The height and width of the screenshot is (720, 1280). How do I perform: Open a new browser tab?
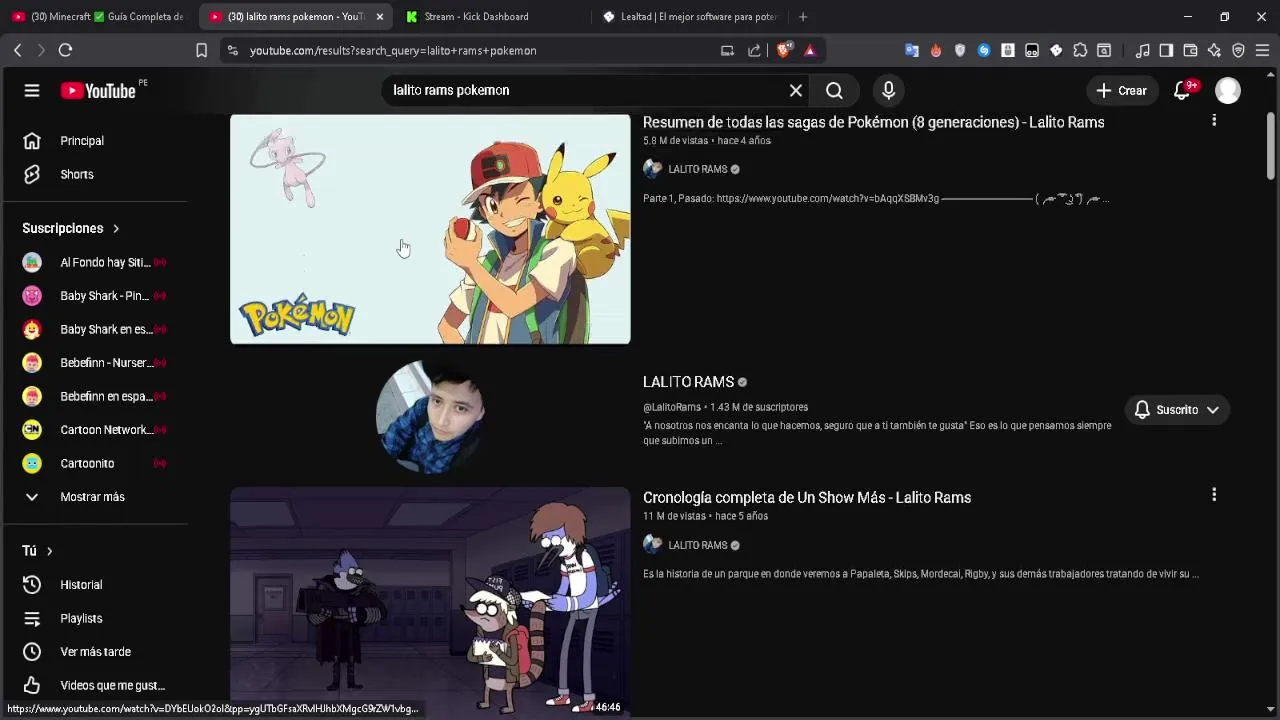[803, 17]
